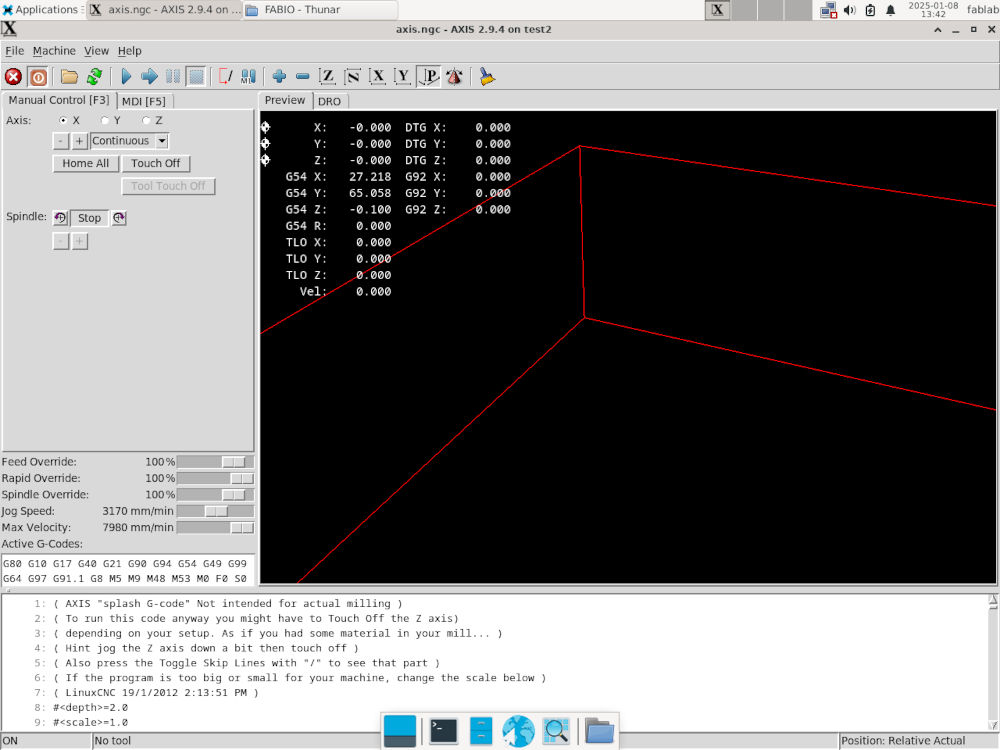Click the Step forward arrow icon

click(149, 77)
